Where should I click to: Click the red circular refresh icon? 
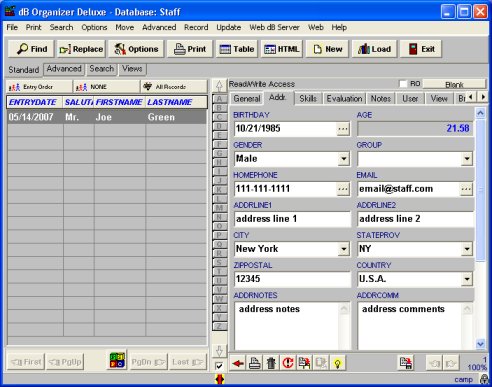[288, 363]
